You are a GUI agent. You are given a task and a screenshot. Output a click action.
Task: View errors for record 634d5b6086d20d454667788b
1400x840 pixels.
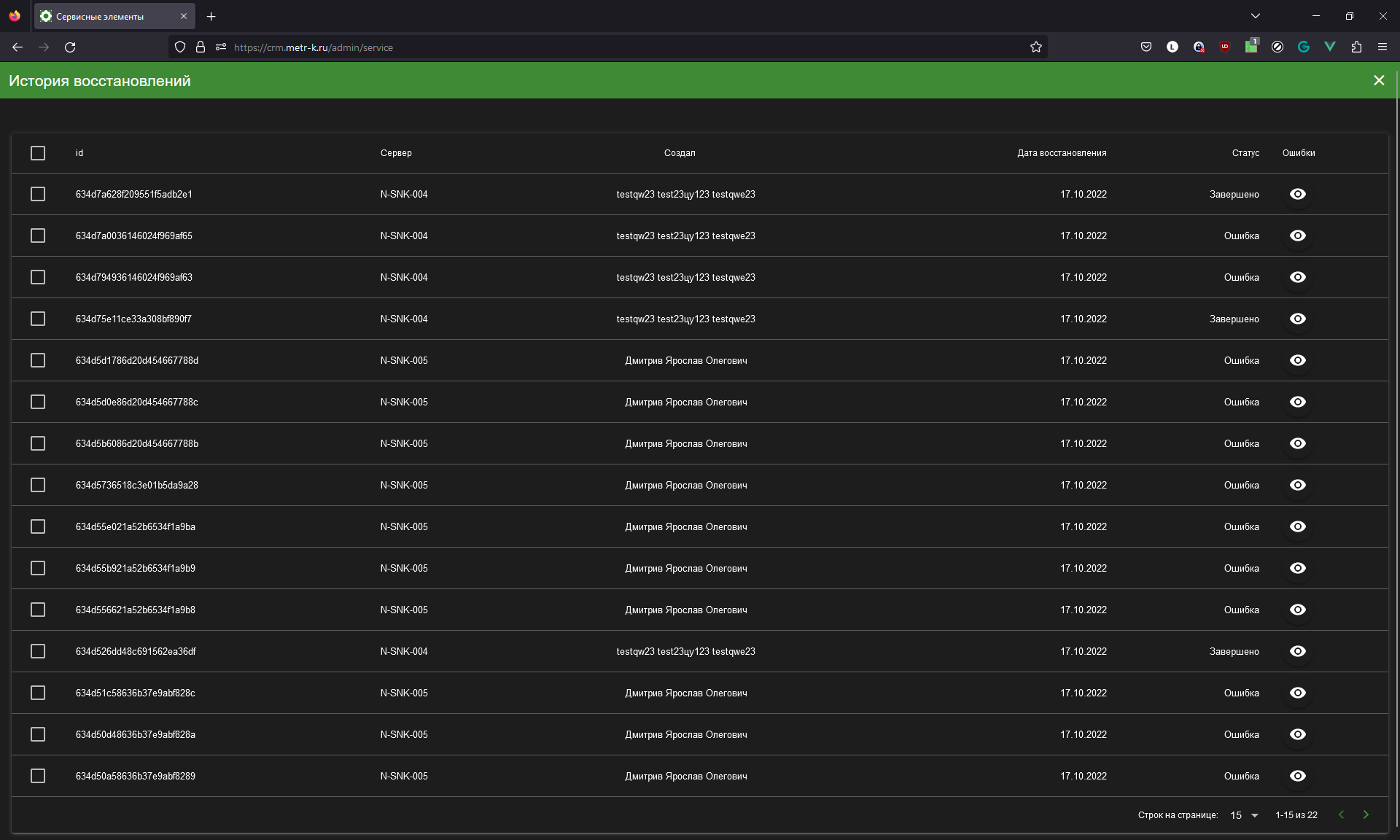click(x=1298, y=443)
